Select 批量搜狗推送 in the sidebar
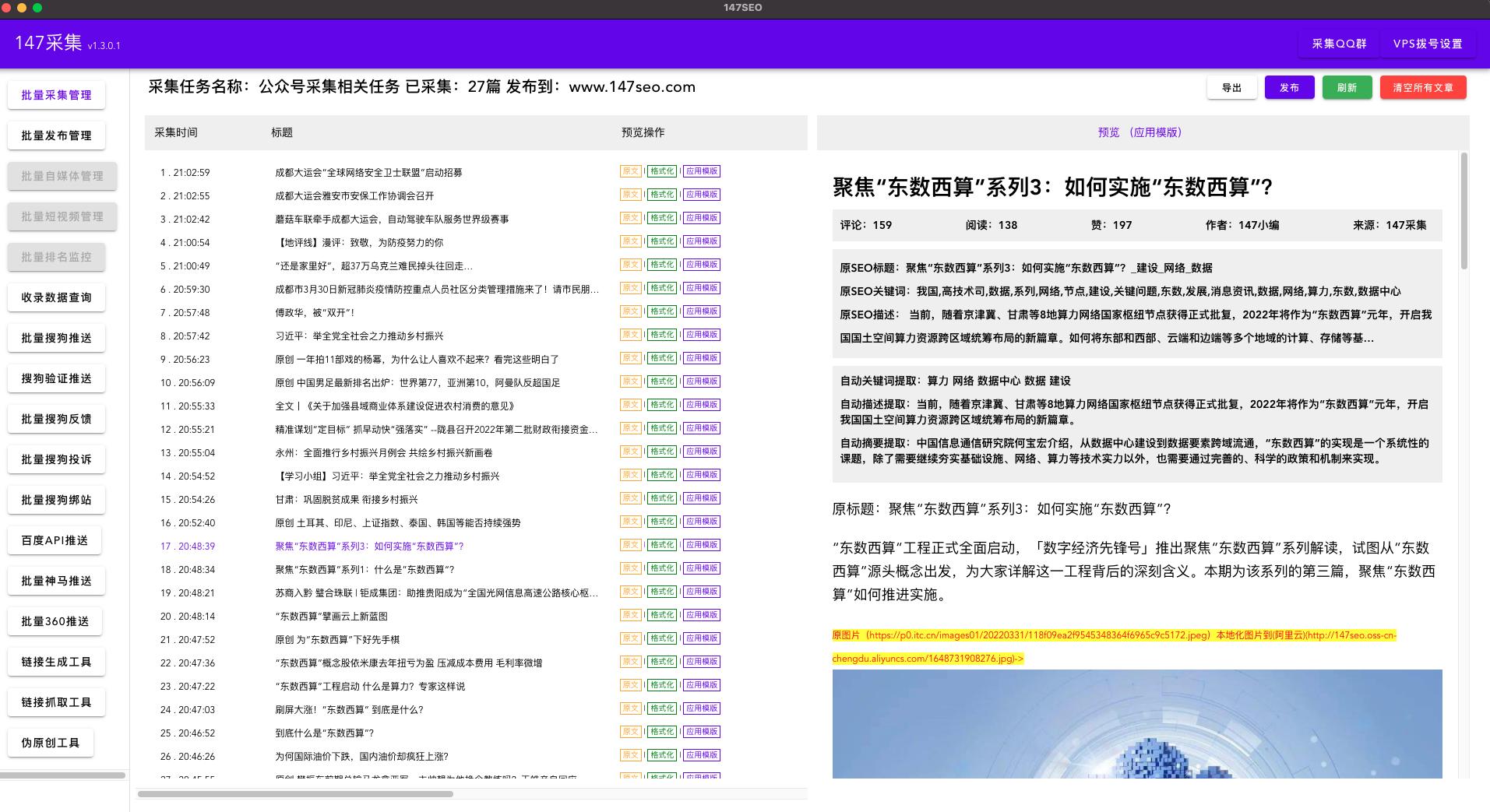Image resolution: width=1490 pixels, height=812 pixels. (x=56, y=337)
